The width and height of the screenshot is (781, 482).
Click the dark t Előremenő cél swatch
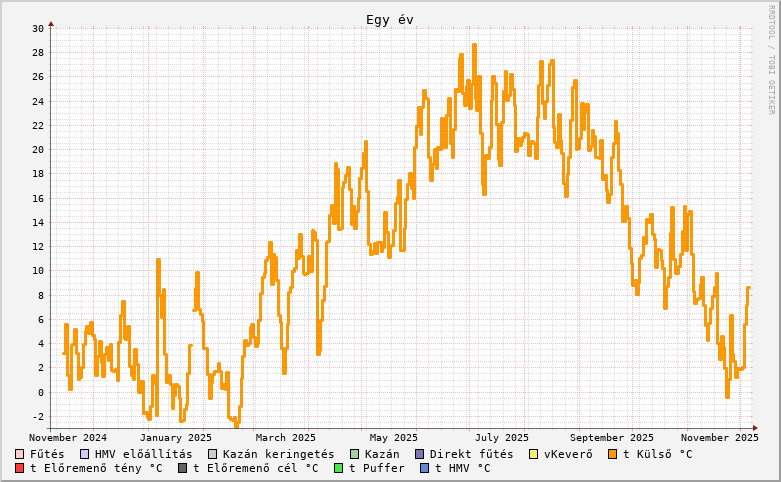point(183,468)
